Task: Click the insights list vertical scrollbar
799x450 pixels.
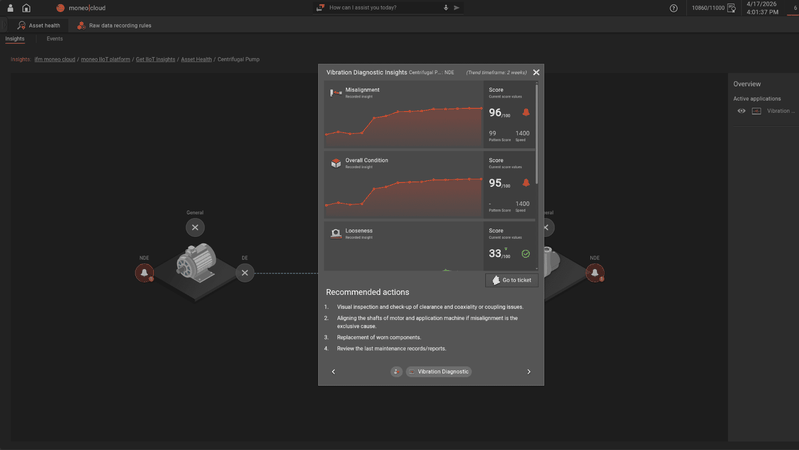Action: (537, 135)
